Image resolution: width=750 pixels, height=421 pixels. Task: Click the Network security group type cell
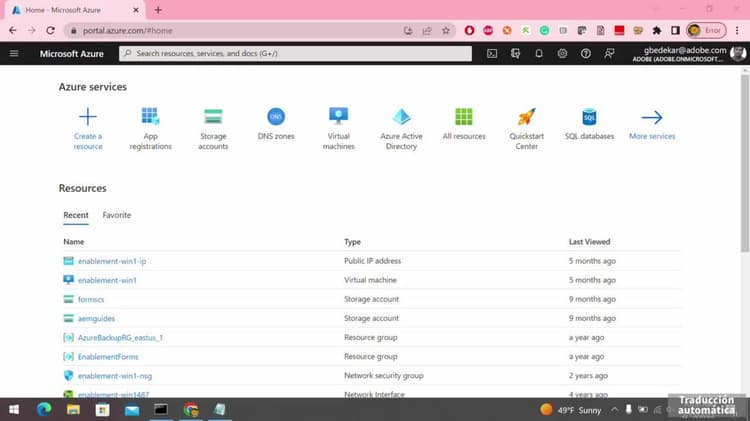pos(384,376)
